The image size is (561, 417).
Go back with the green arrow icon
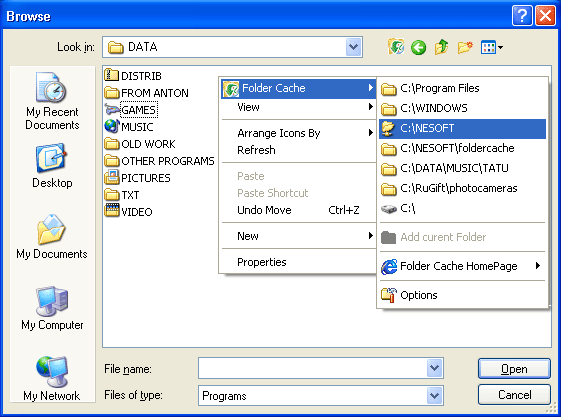(418, 47)
